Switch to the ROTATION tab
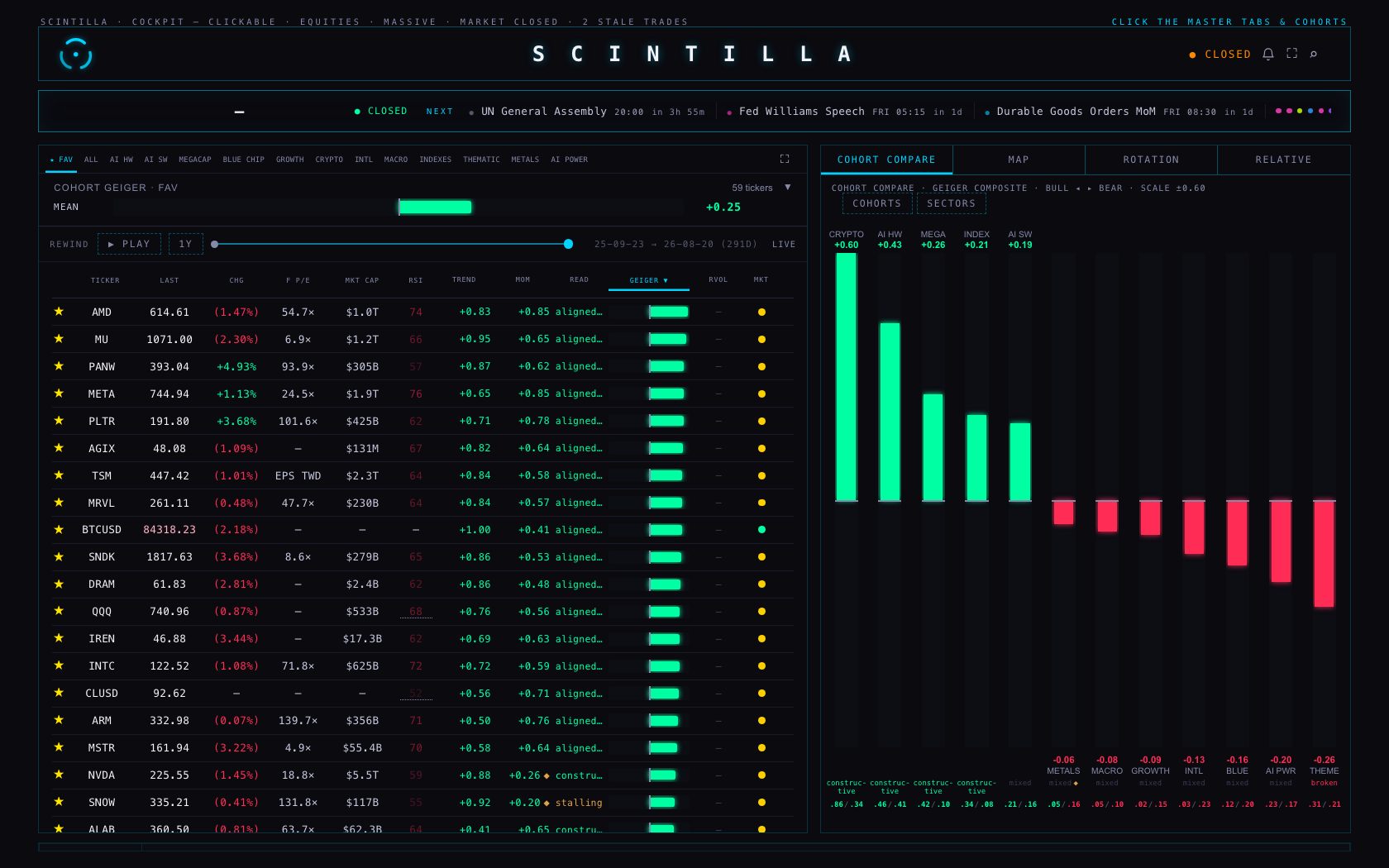This screenshot has height=868, width=1389. (1151, 160)
